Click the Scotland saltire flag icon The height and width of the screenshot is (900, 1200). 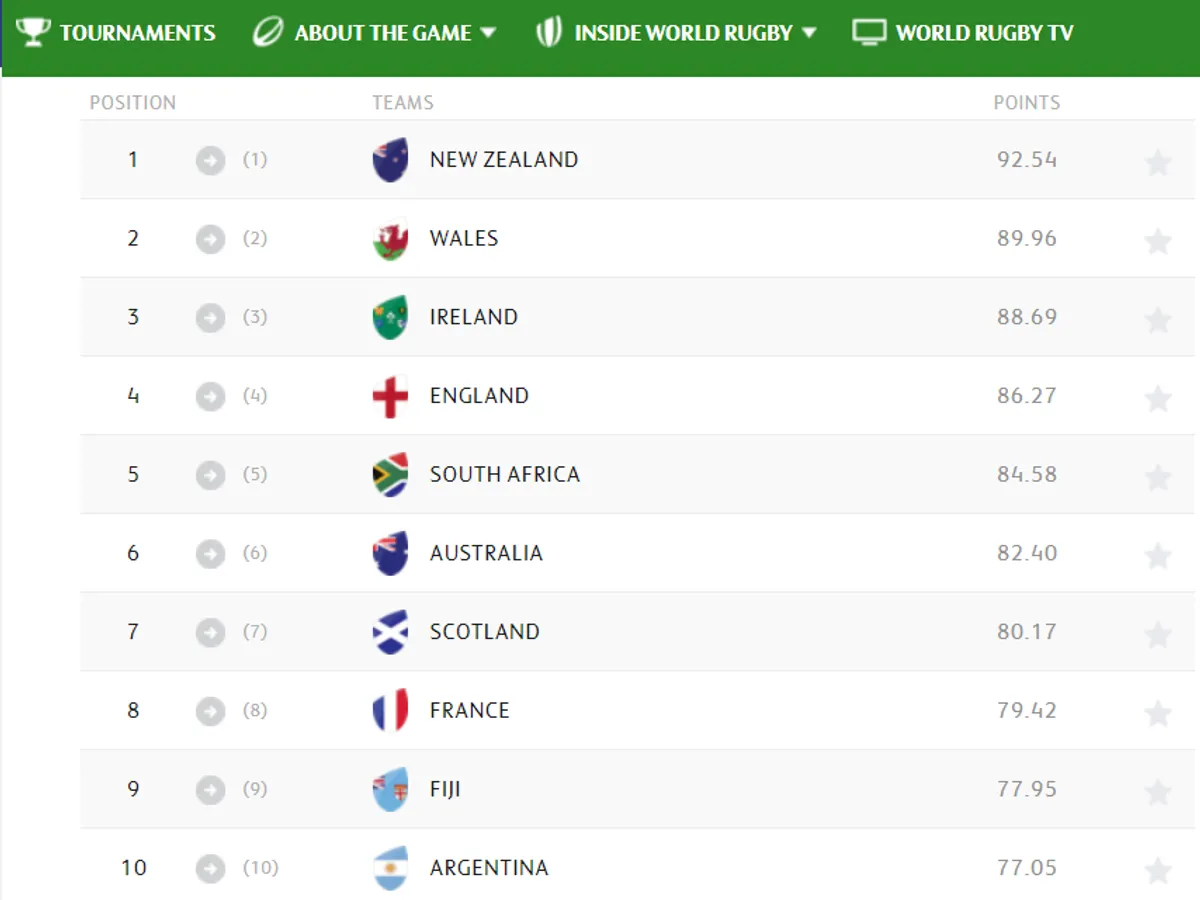point(390,632)
